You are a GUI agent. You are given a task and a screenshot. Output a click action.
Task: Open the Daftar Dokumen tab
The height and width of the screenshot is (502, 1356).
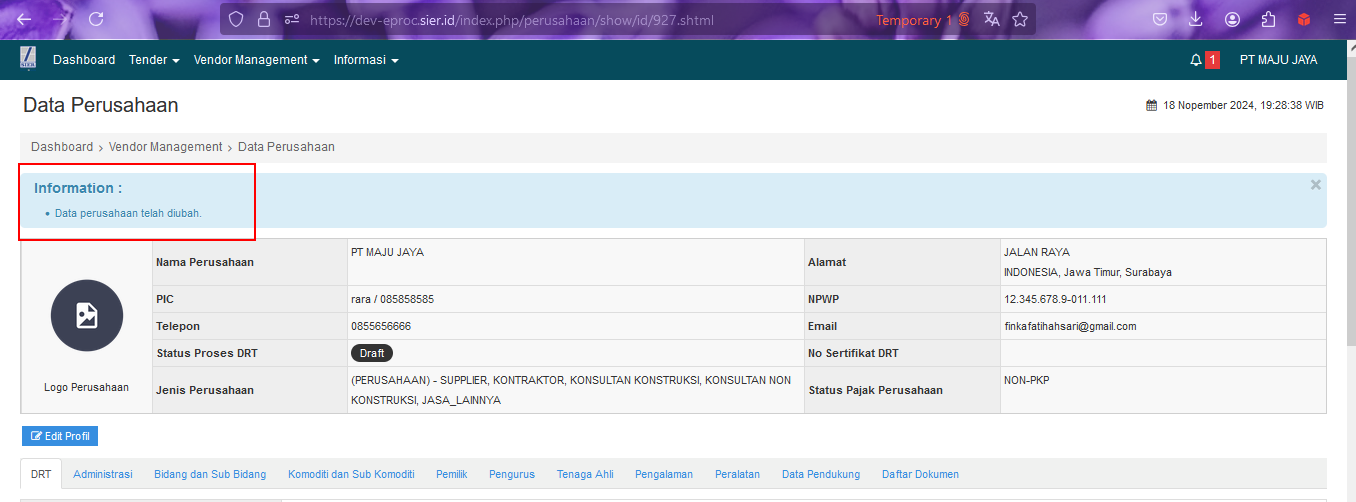tap(920, 475)
